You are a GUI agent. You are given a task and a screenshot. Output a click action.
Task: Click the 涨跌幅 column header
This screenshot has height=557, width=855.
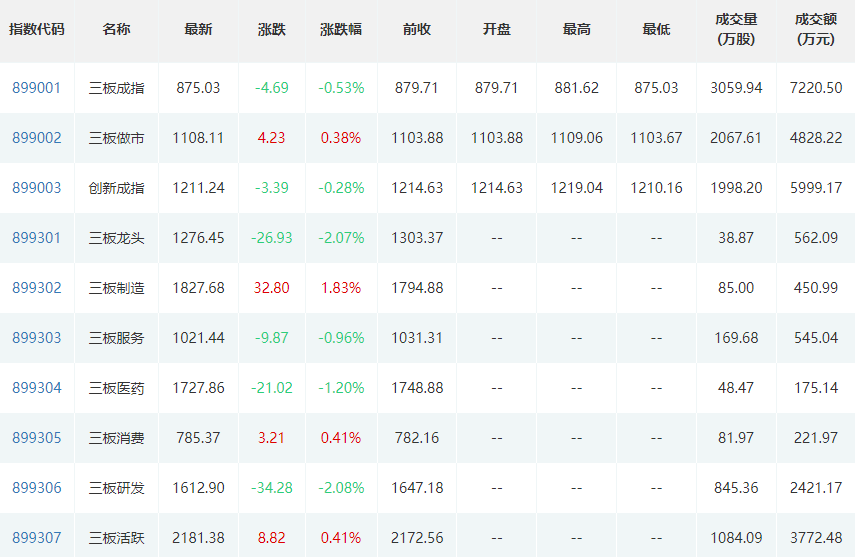point(341,29)
